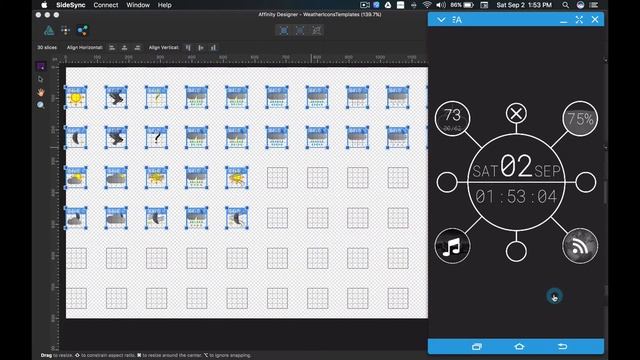Switch to the Draw persona icon
Image resolution: width=640 pixels, height=360 pixels.
[x=49, y=30]
